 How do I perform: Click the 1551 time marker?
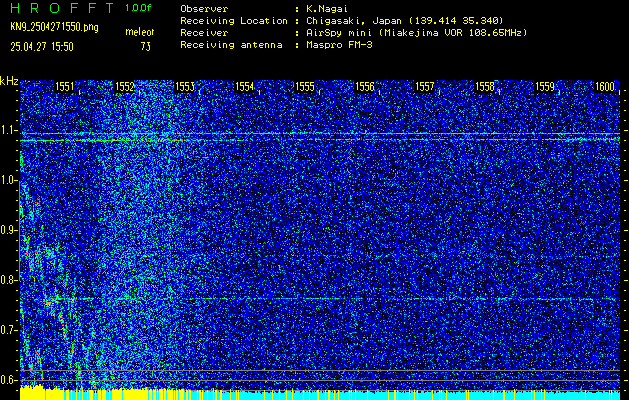click(65, 87)
